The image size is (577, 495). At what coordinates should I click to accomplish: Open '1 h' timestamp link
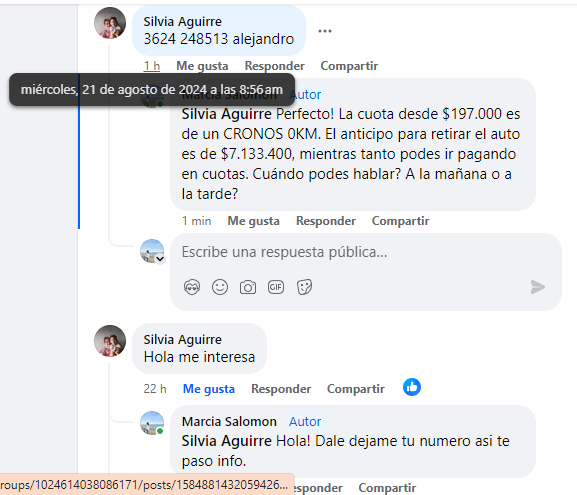[x=152, y=66]
